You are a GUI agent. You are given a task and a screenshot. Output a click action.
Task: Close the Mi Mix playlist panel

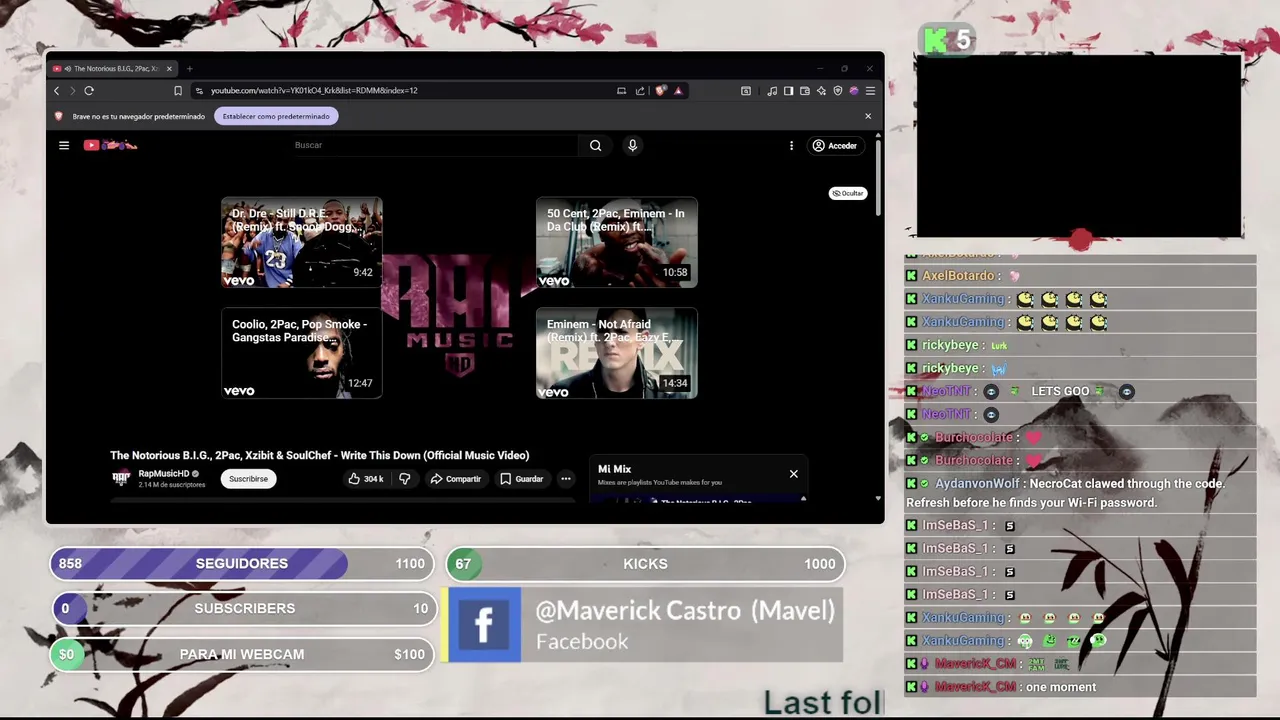[x=794, y=474]
